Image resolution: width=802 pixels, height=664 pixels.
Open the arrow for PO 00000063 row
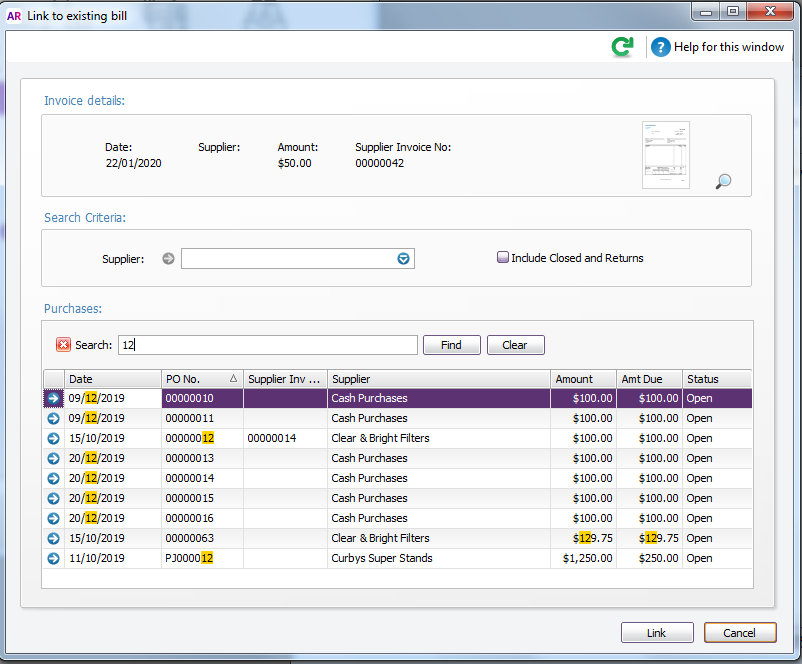pos(53,538)
